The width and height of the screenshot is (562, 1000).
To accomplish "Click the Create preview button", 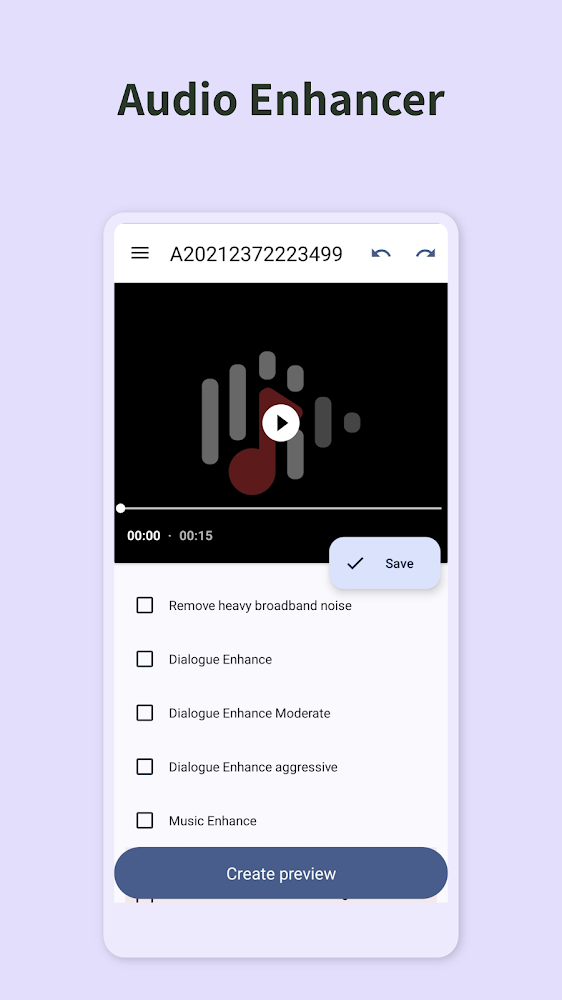I will (281, 873).
